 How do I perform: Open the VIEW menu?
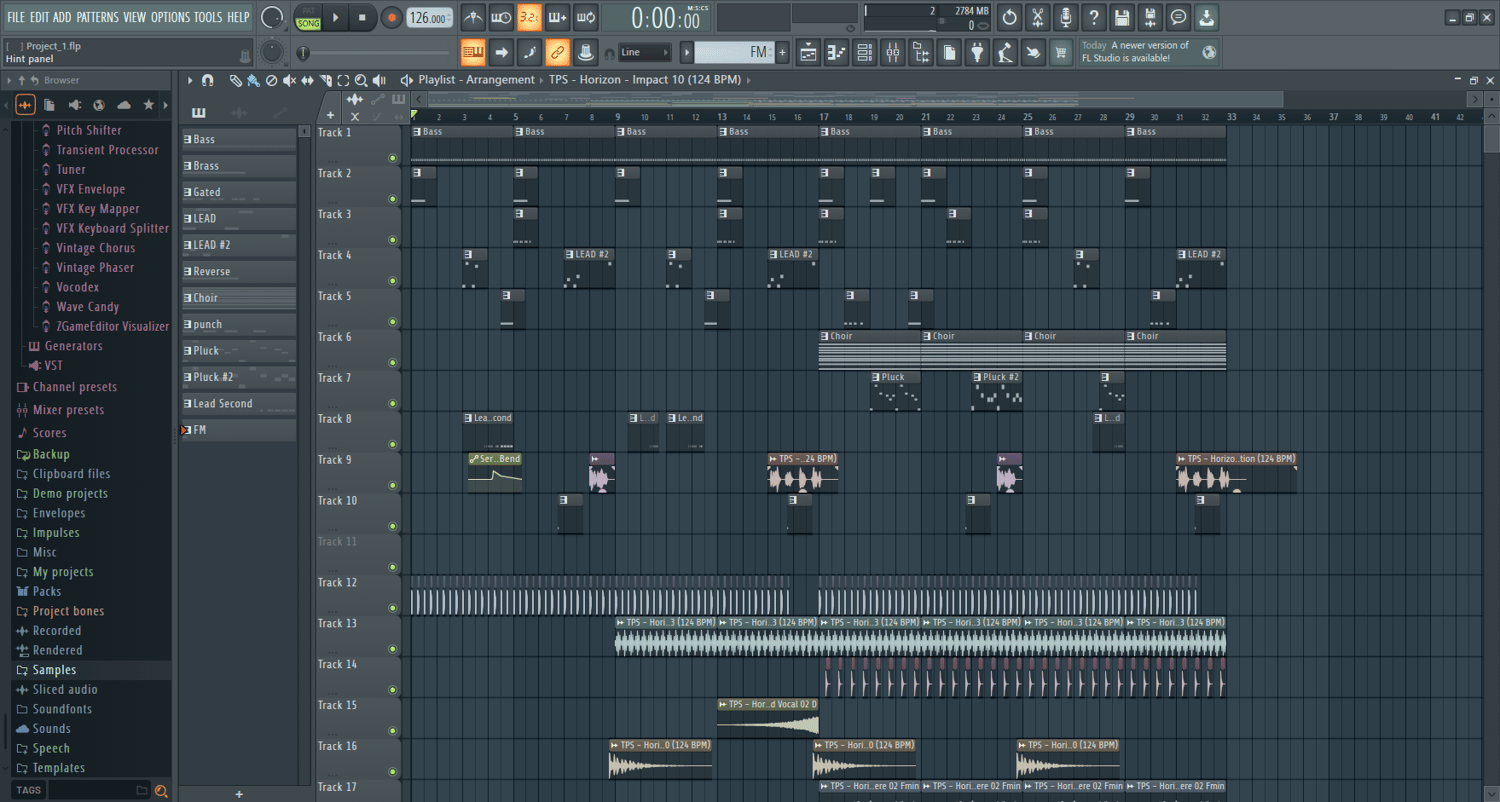(x=134, y=17)
